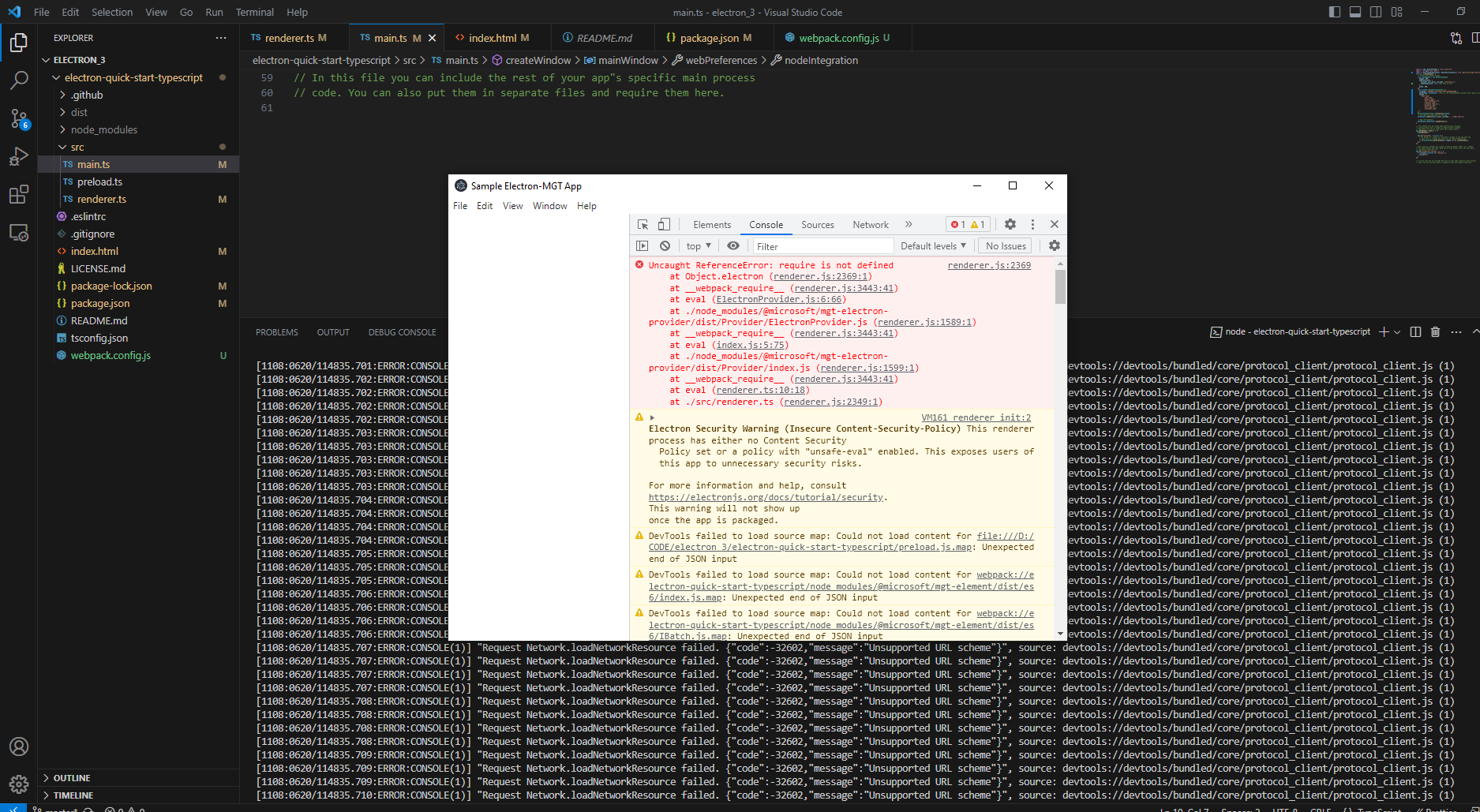Open the renderer.js:2369 source link
The height and width of the screenshot is (812, 1480).
tap(989, 265)
